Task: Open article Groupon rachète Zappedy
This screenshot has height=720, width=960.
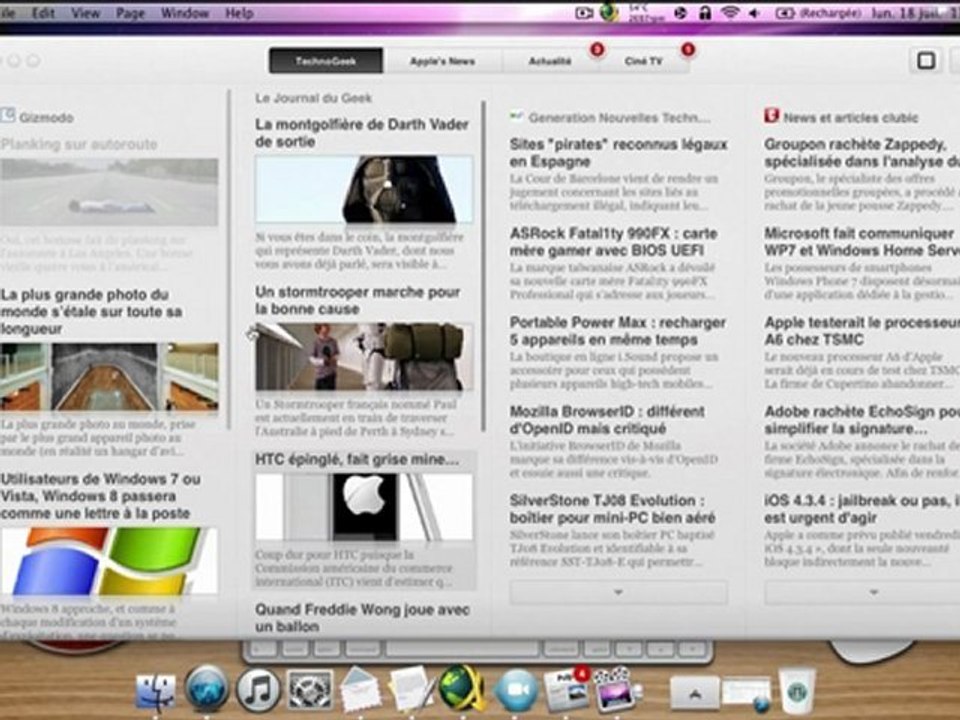Action: [x=862, y=153]
